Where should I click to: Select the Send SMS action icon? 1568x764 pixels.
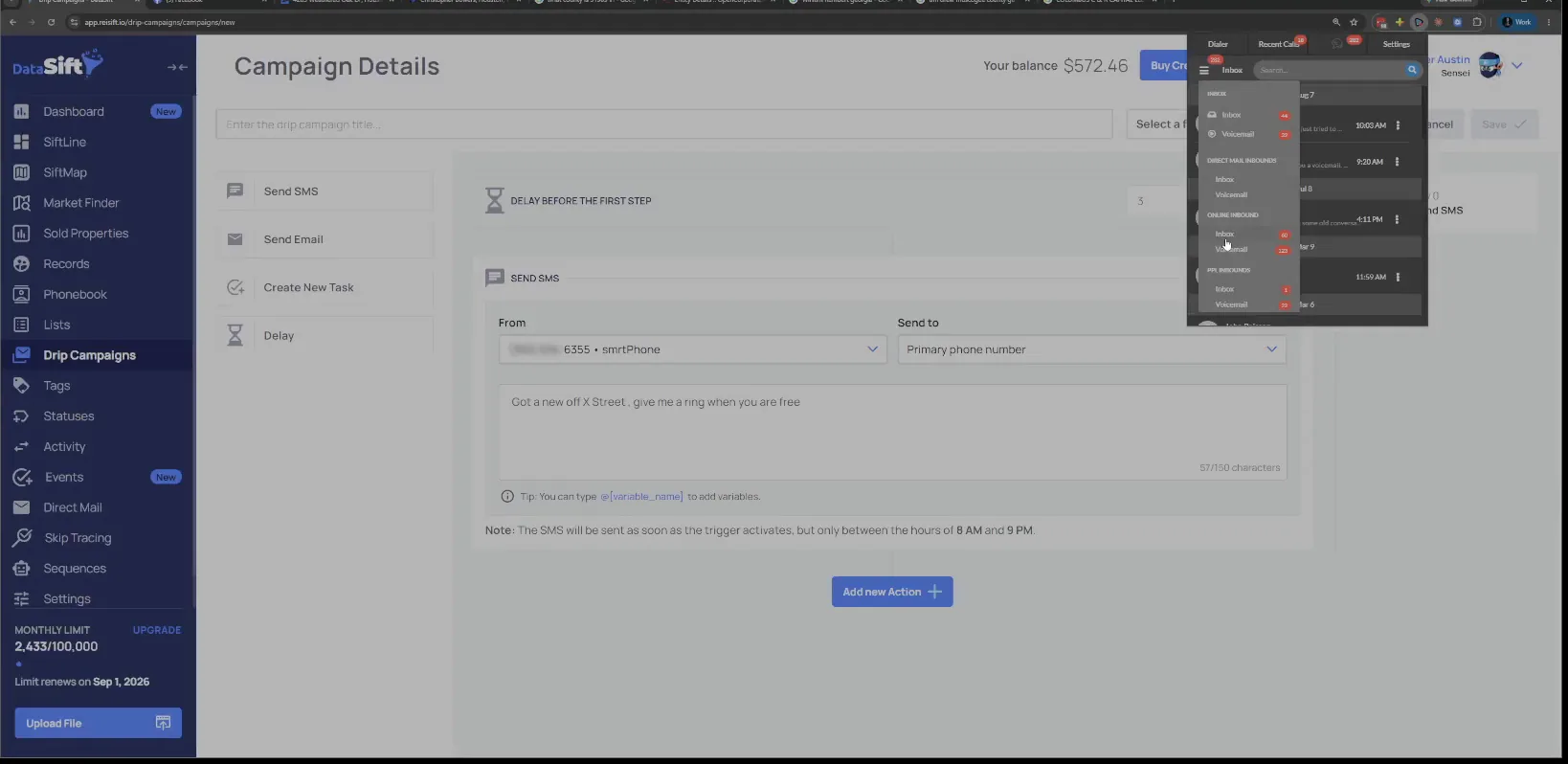(235, 191)
